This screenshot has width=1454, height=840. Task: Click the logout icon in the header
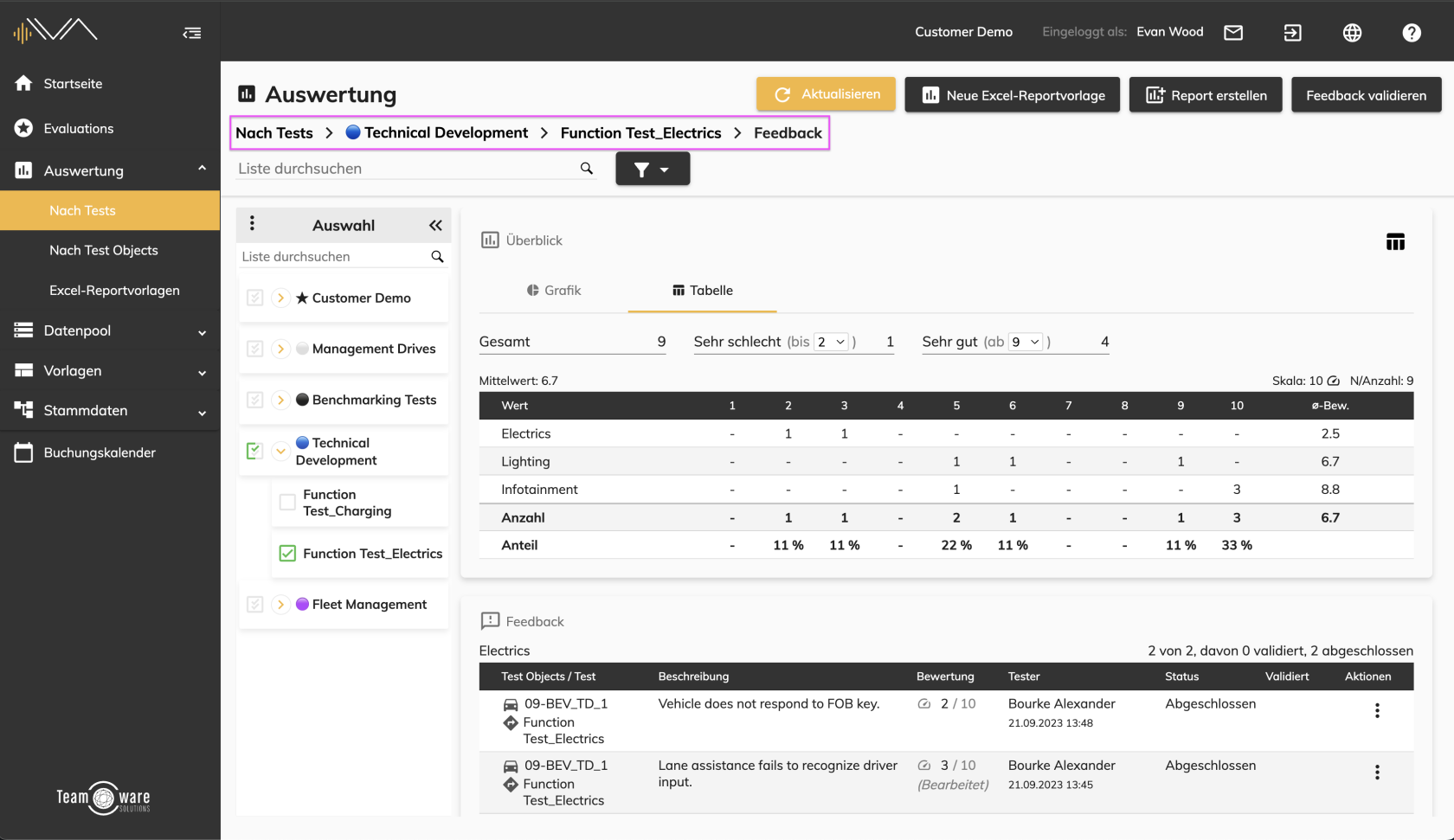pos(1292,33)
